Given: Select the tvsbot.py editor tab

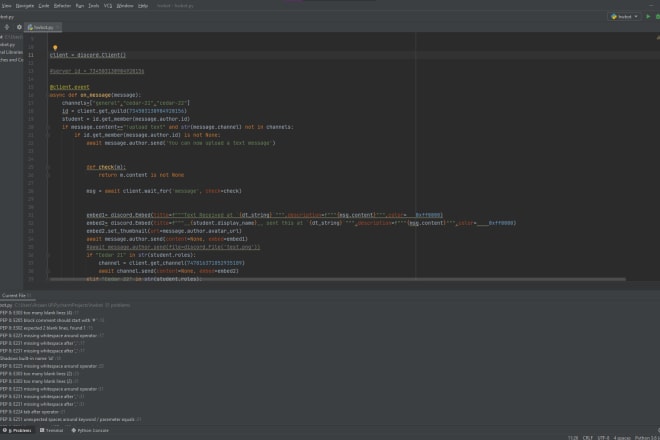Looking at the screenshot, I should pos(43,27).
